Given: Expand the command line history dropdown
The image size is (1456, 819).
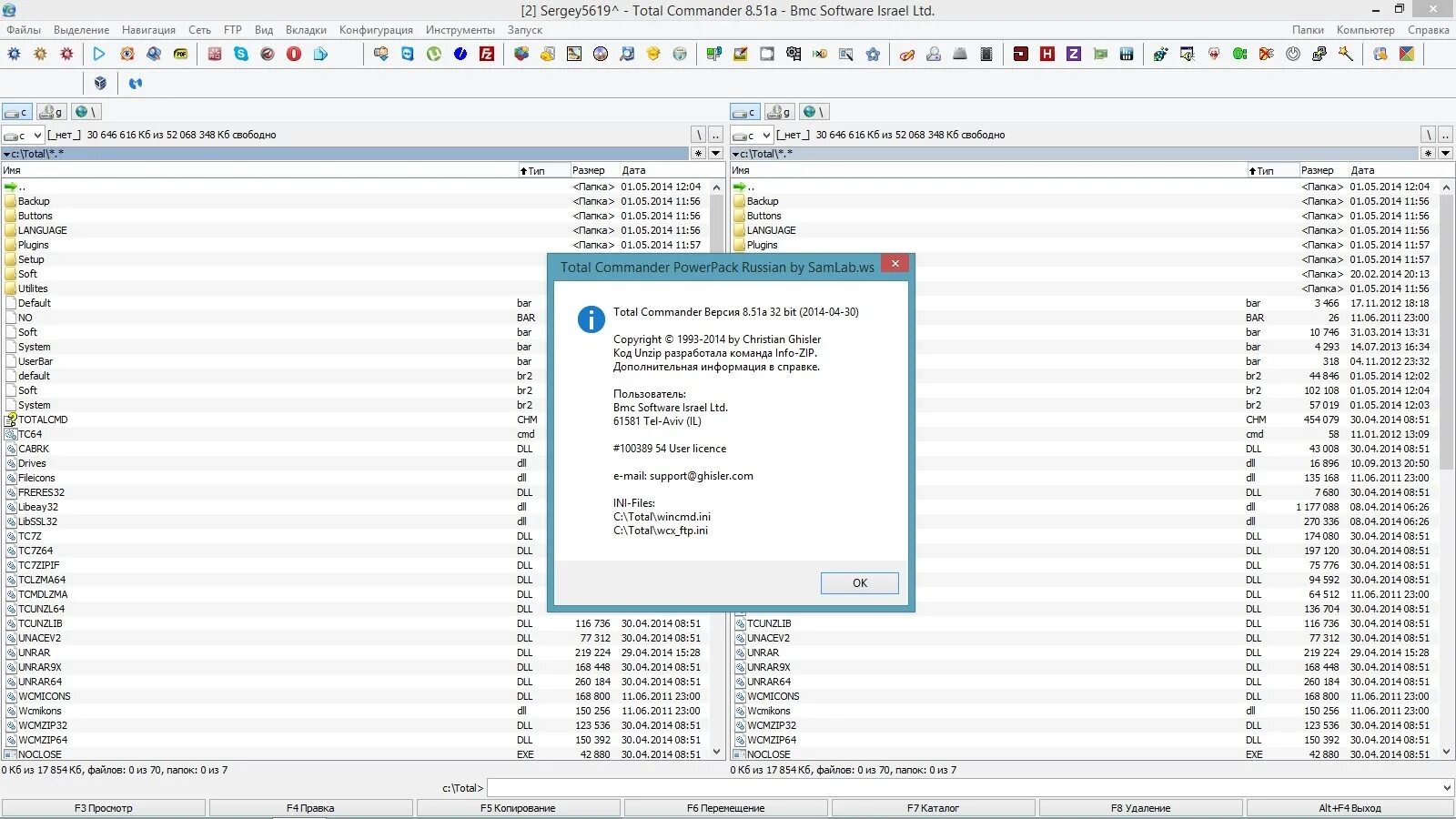Looking at the screenshot, I should pos(1447,788).
